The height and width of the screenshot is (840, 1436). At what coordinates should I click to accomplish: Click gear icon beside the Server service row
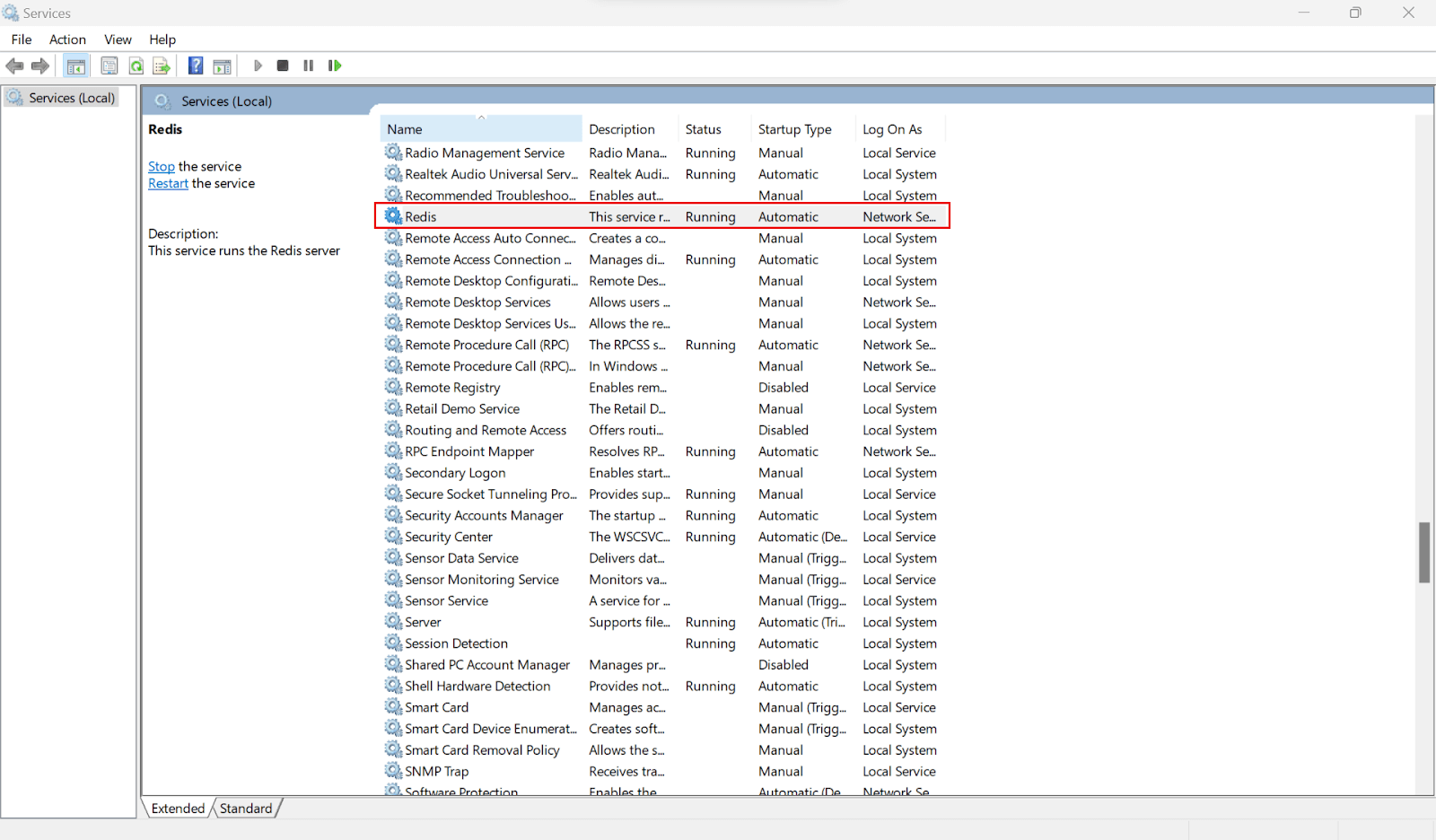[x=393, y=622]
